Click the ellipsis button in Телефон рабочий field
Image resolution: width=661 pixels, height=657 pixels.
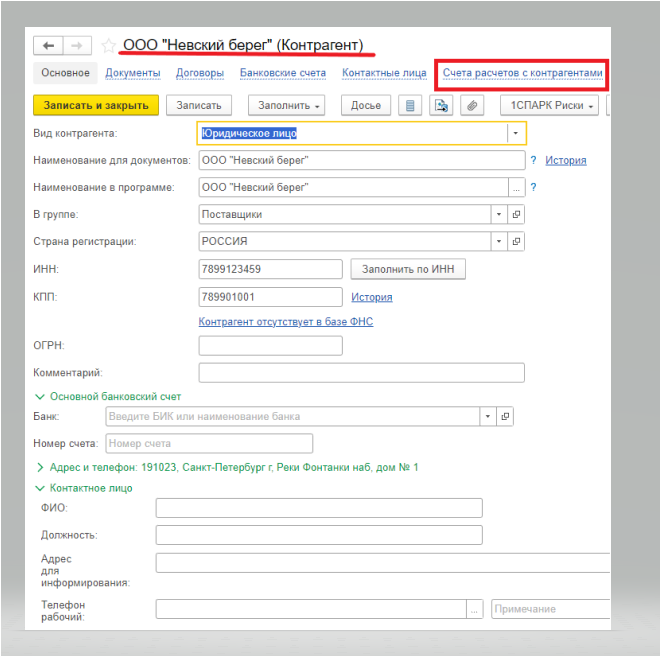pyautogui.click(x=474, y=609)
